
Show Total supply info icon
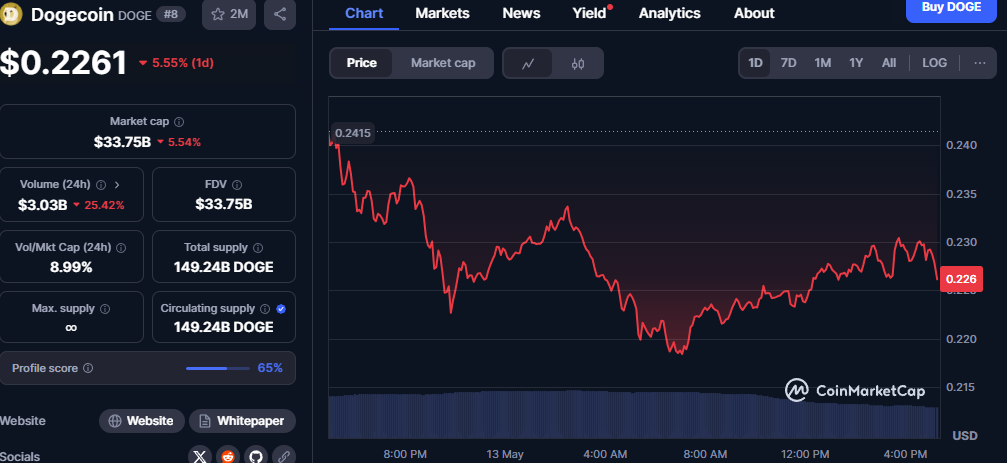pos(258,247)
